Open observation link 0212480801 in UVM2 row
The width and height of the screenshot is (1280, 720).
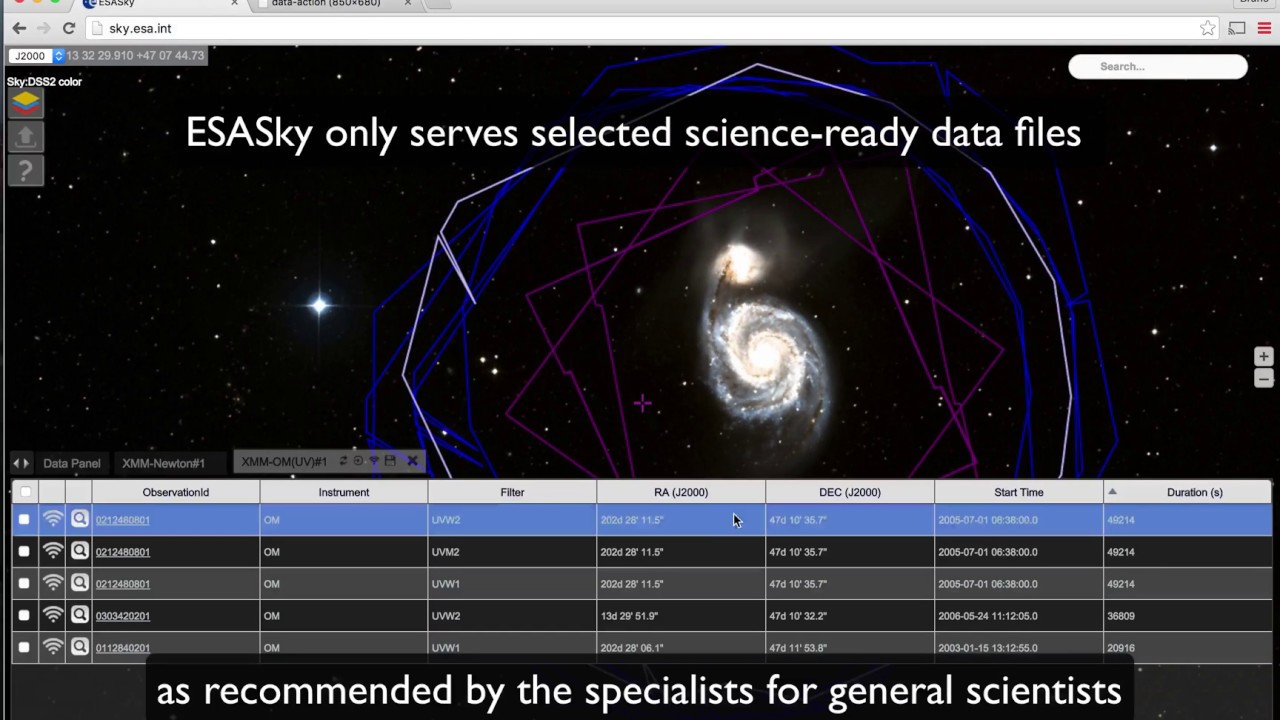tap(123, 552)
